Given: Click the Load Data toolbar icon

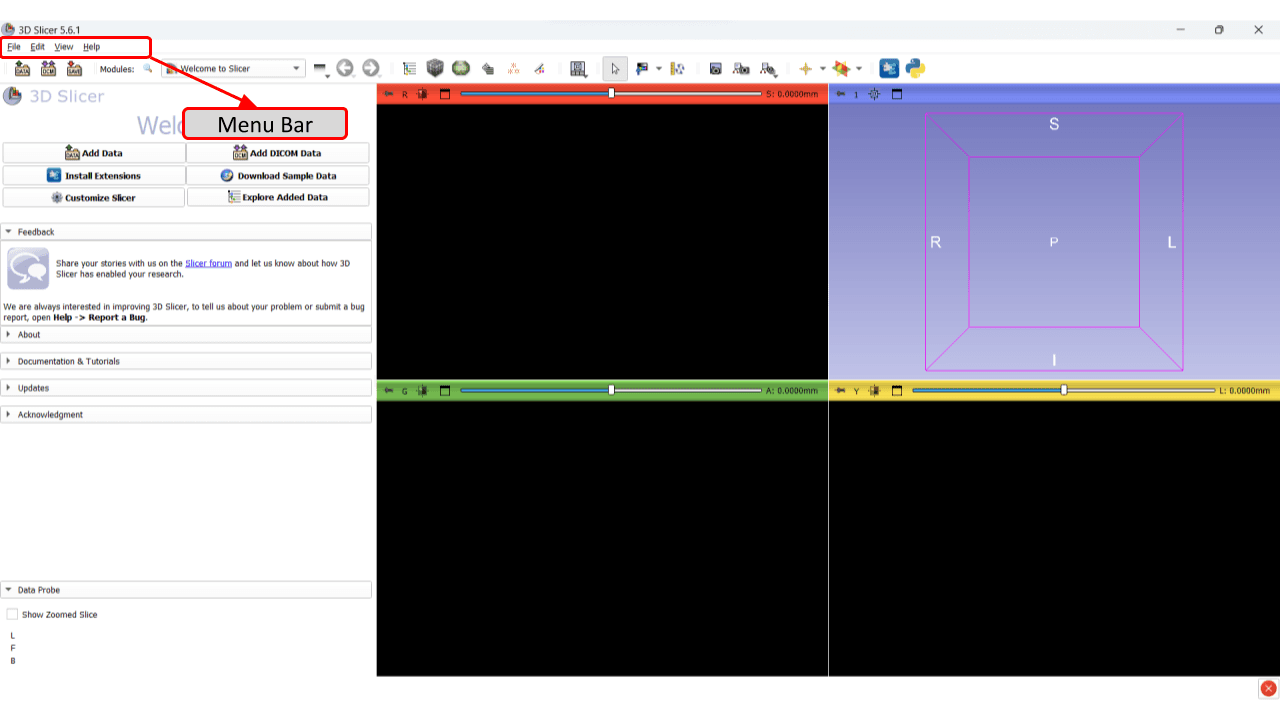Looking at the screenshot, I should pyautogui.click(x=22, y=68).
